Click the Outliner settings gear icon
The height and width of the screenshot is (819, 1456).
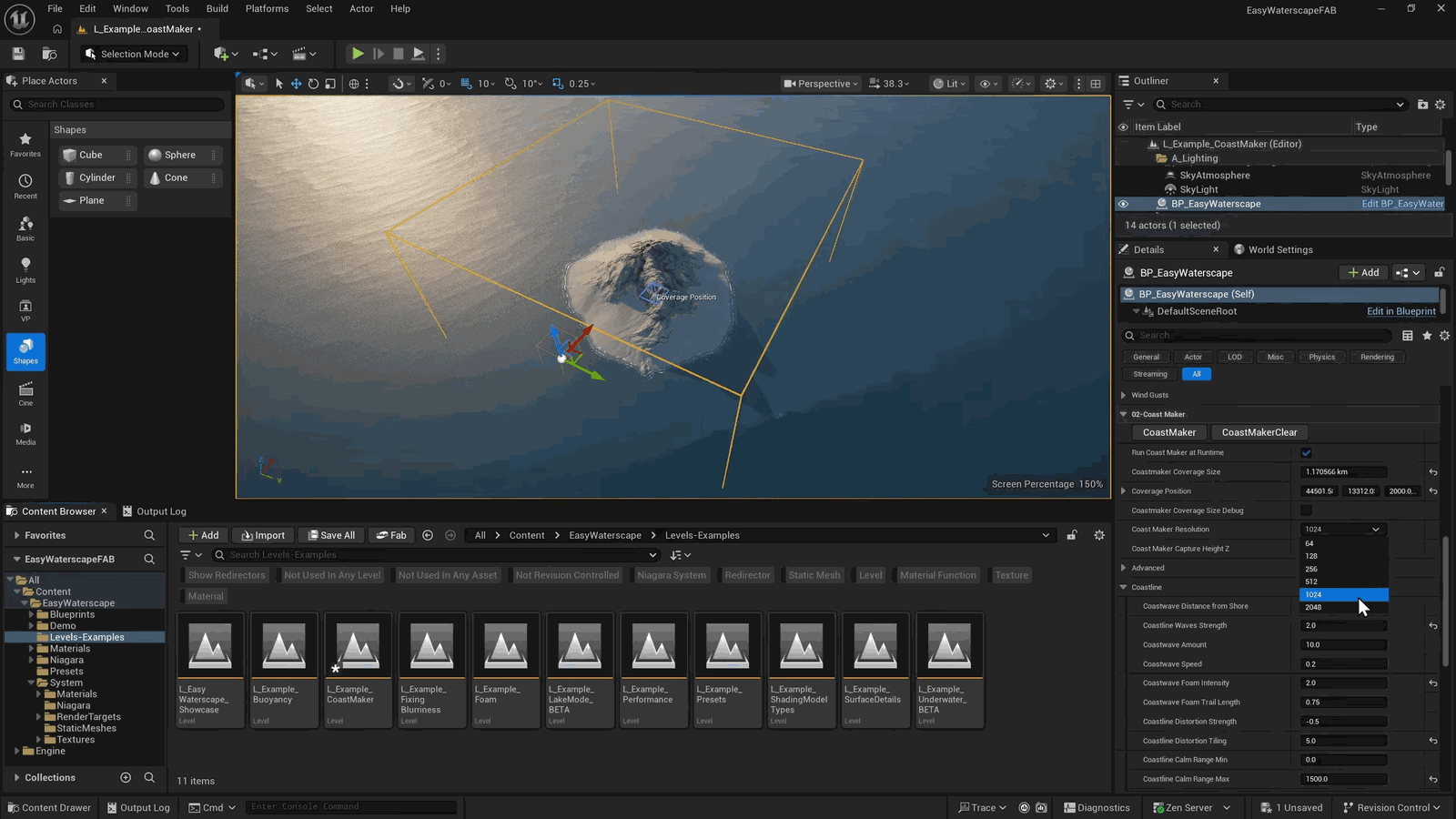coord(1440,105)
